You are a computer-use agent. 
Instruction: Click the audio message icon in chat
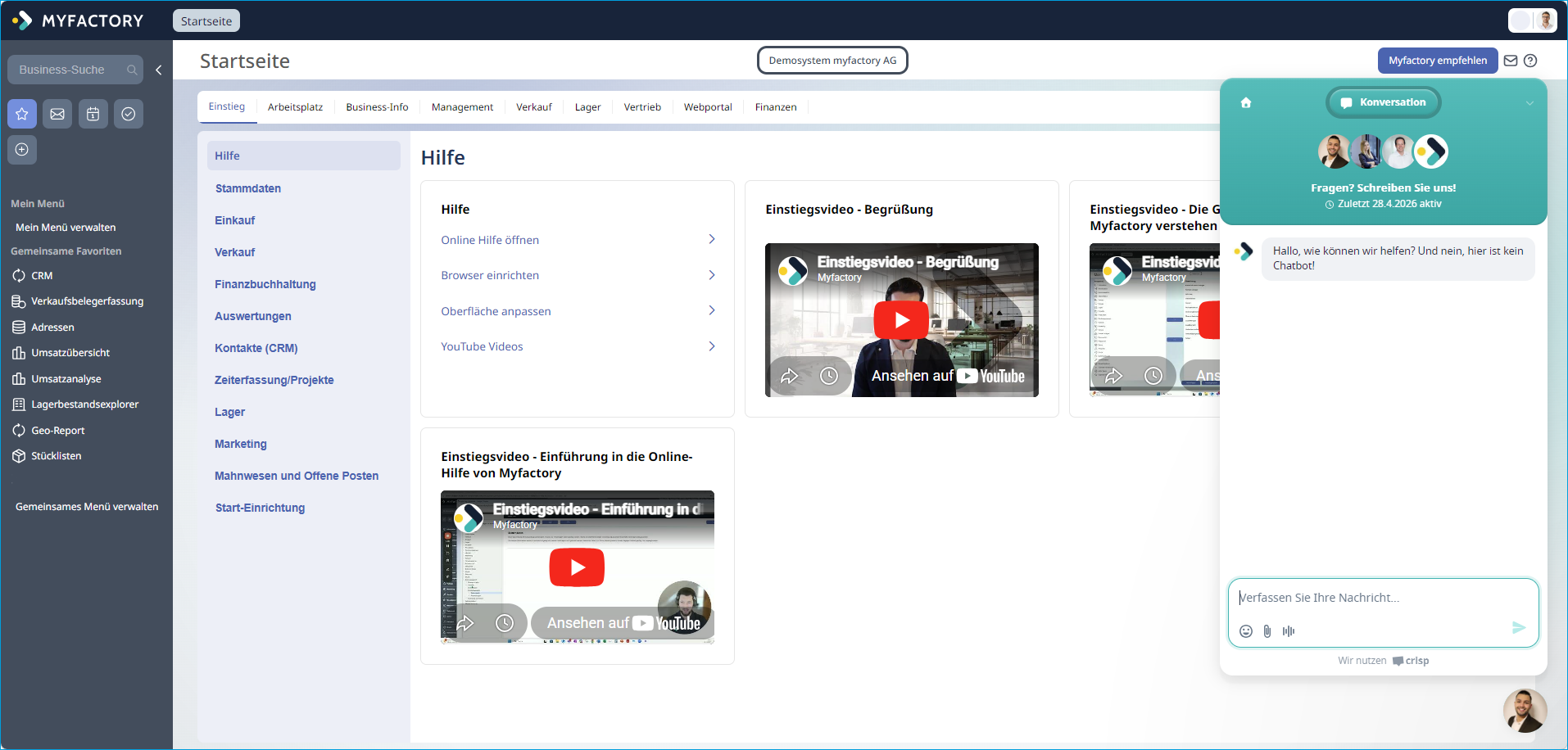tap(1289, 631)
